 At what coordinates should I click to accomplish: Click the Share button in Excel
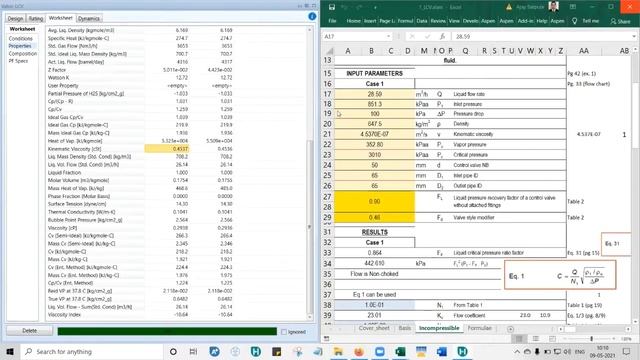620,21
